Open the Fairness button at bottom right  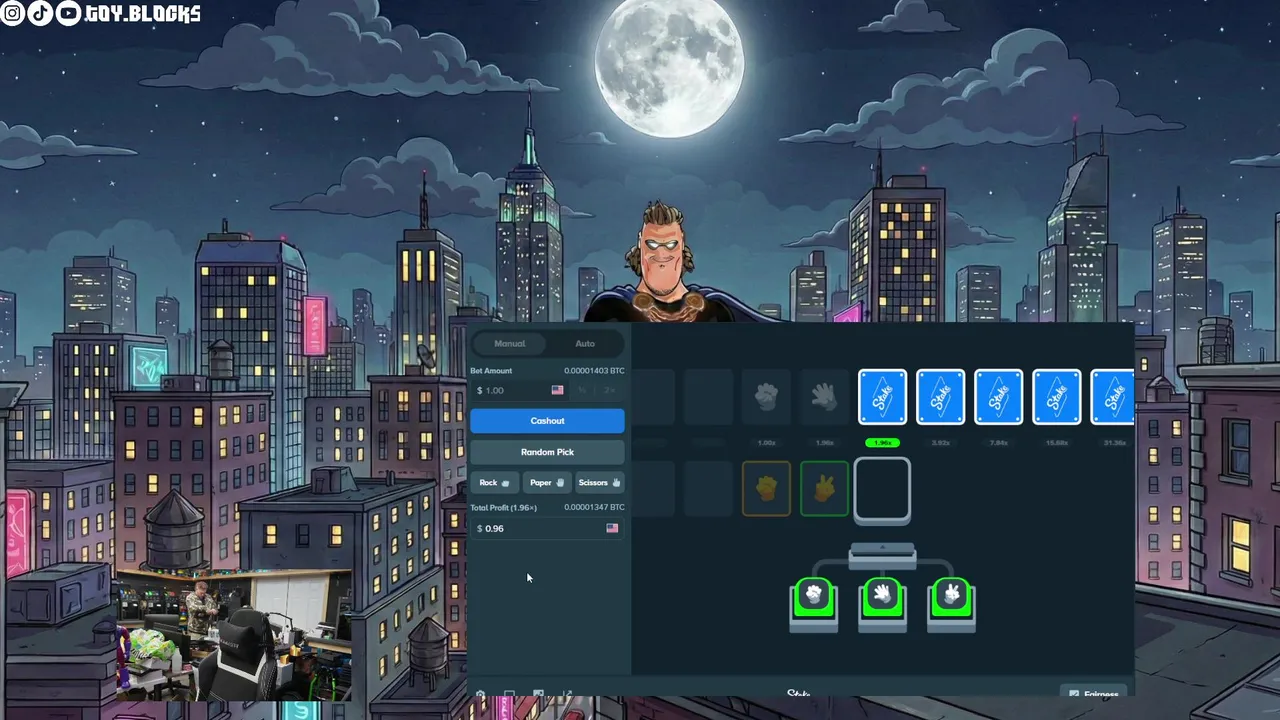(1094, 693)
